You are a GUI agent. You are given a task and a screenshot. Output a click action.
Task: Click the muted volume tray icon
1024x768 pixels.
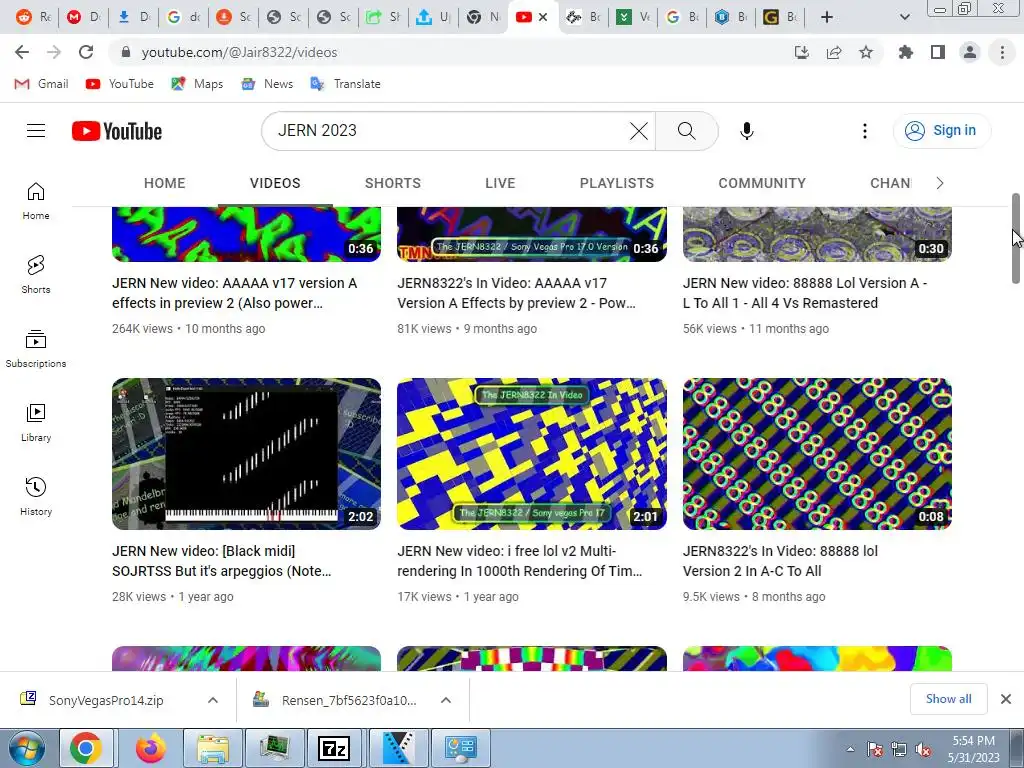pyautogui.click(x=923, y=750)
